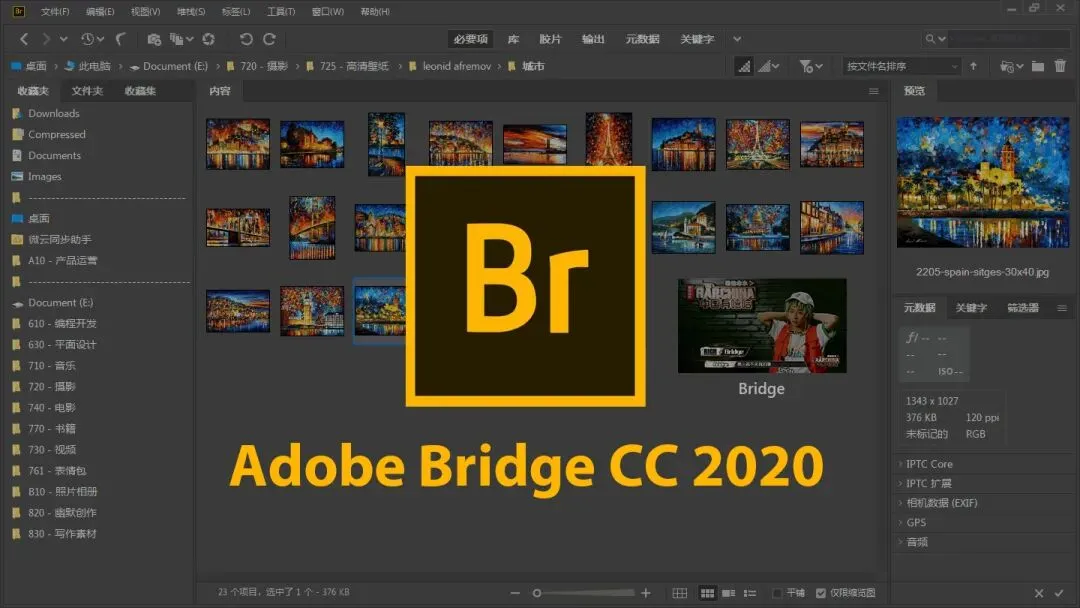
Task: Open the 窗口(W) menu
Action: 328,12
